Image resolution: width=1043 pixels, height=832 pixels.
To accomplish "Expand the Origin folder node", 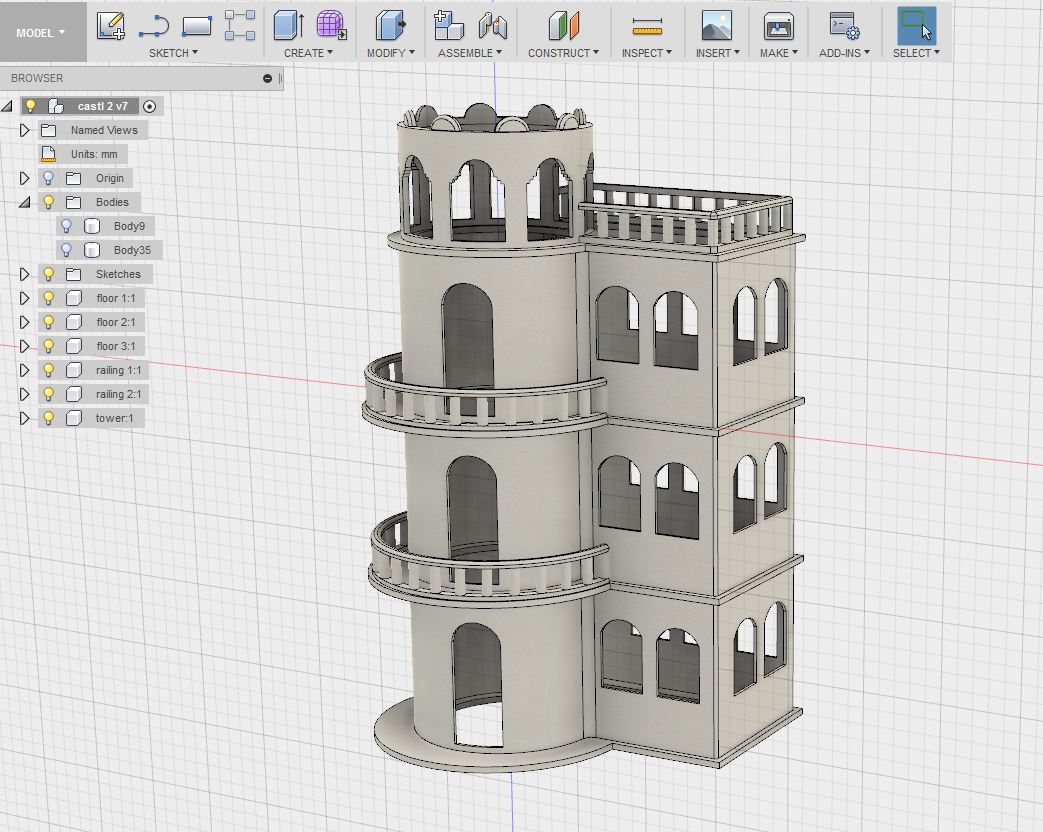I will (25, 178).
